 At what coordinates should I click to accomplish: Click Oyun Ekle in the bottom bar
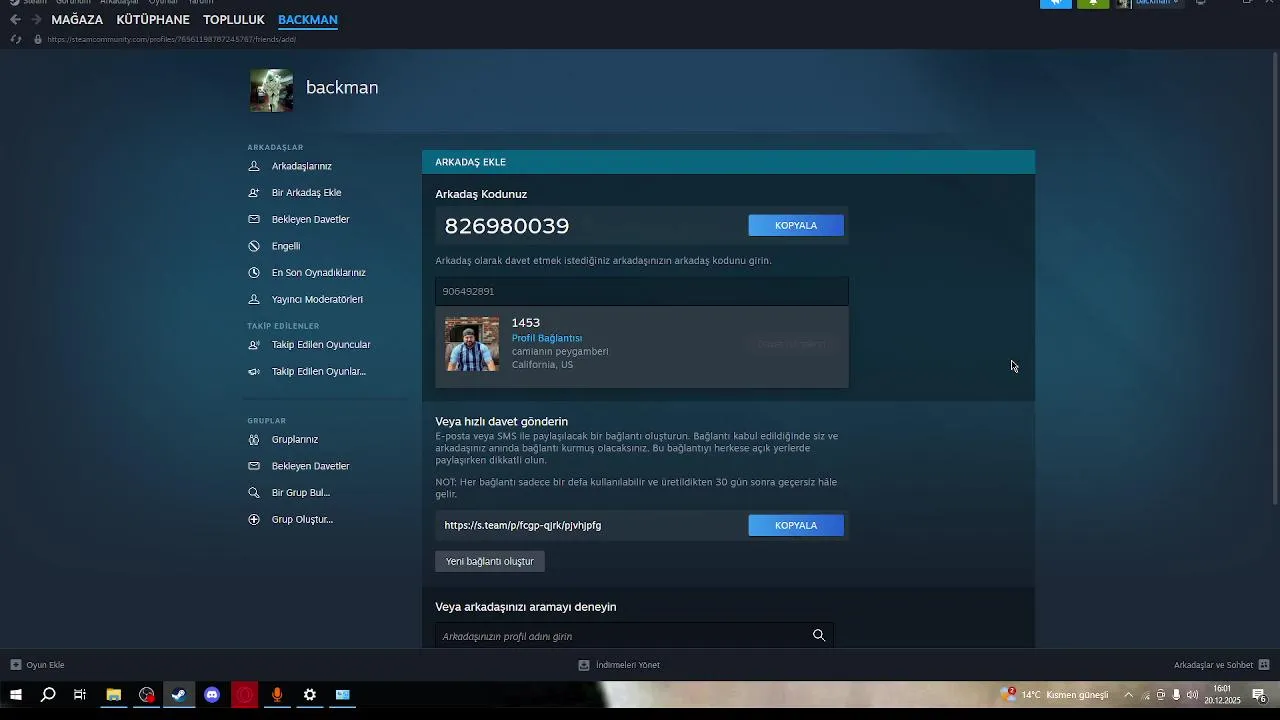pyautogui.click(x=38, y=665)
